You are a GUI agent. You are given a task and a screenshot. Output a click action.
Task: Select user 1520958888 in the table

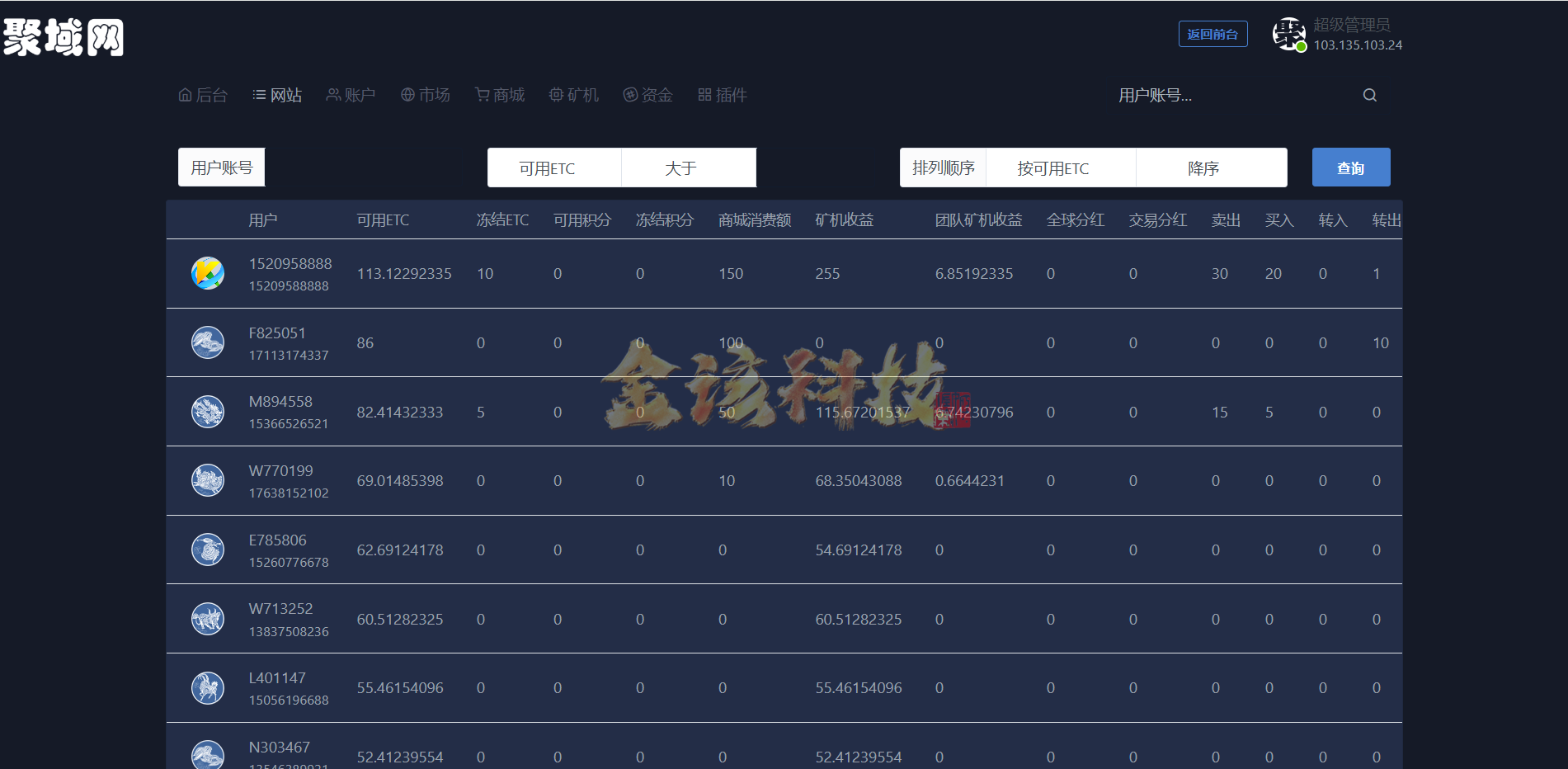tap(290, 263)
